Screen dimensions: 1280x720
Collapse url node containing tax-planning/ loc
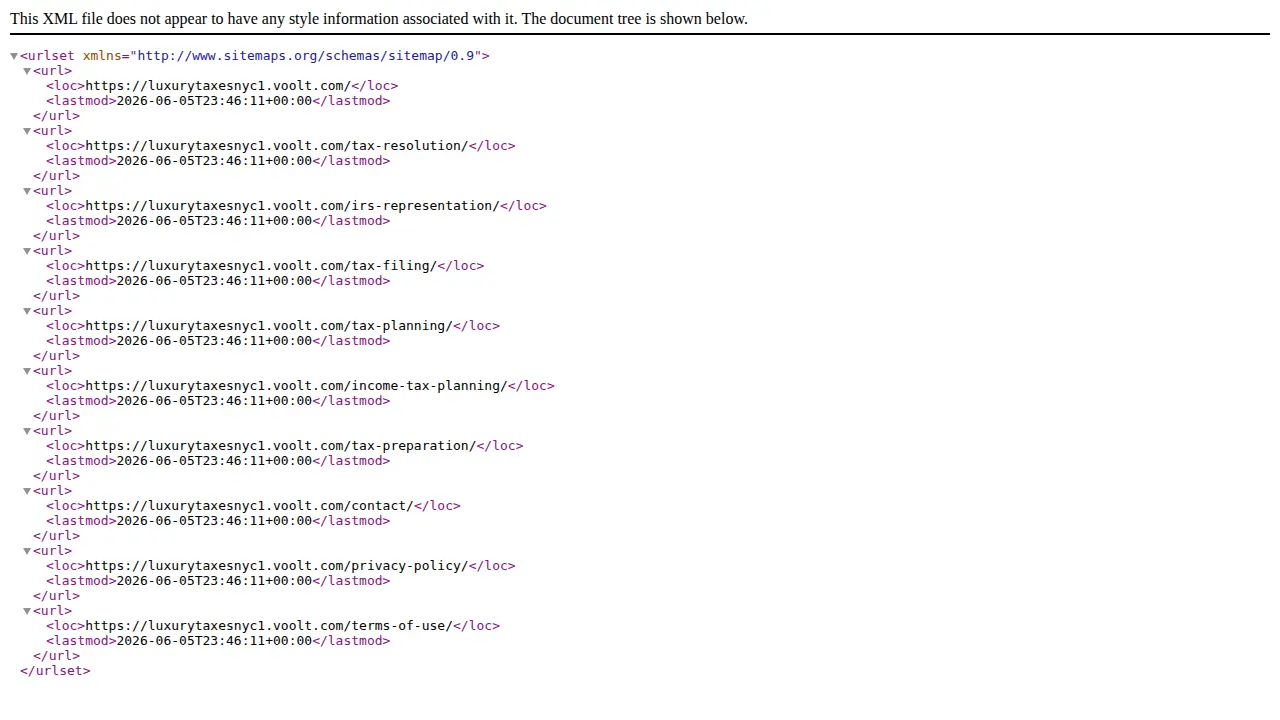[x=27, y=311]
